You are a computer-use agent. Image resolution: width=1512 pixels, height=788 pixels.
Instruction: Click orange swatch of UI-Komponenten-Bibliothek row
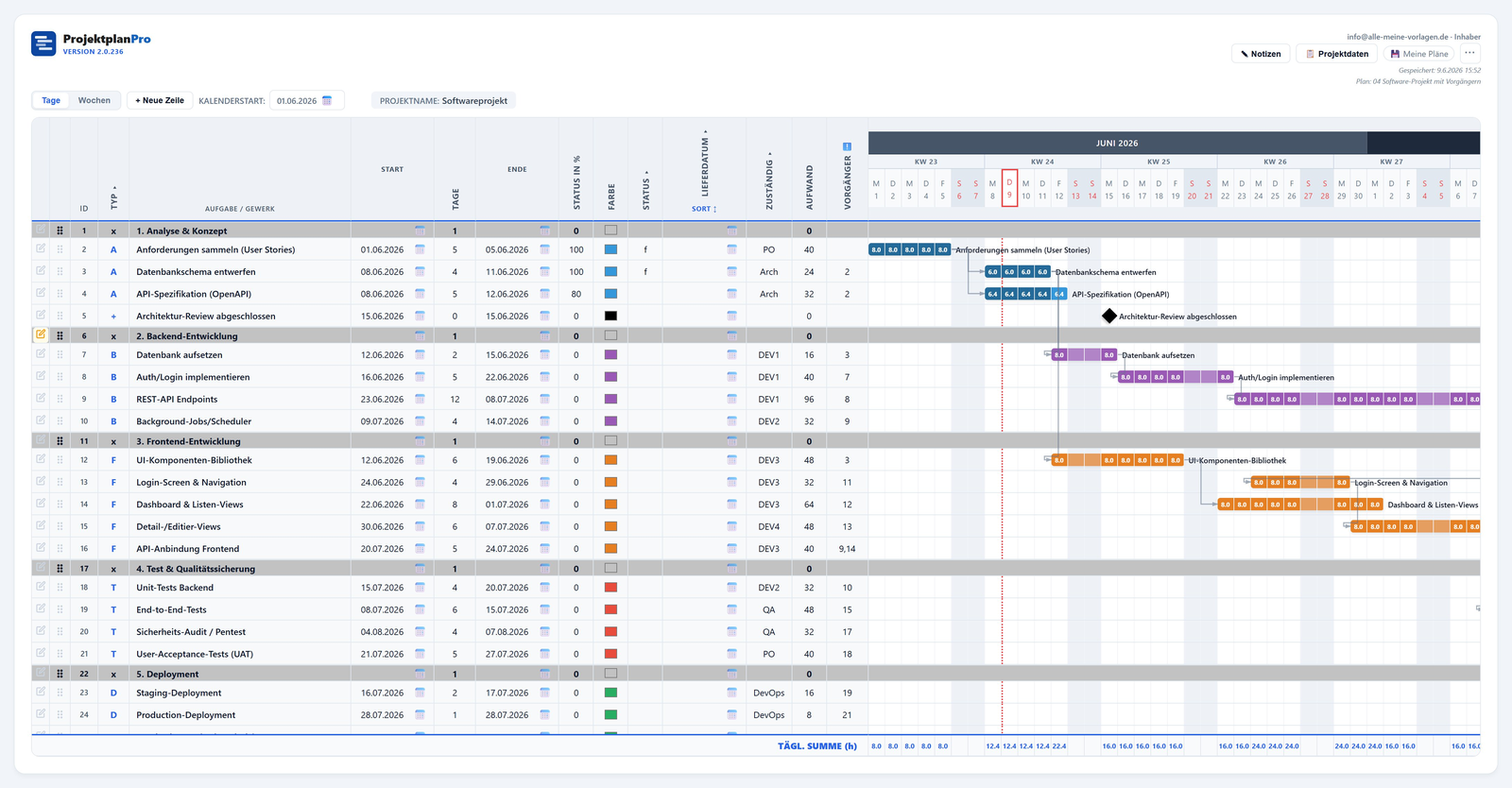pos(610,460)
